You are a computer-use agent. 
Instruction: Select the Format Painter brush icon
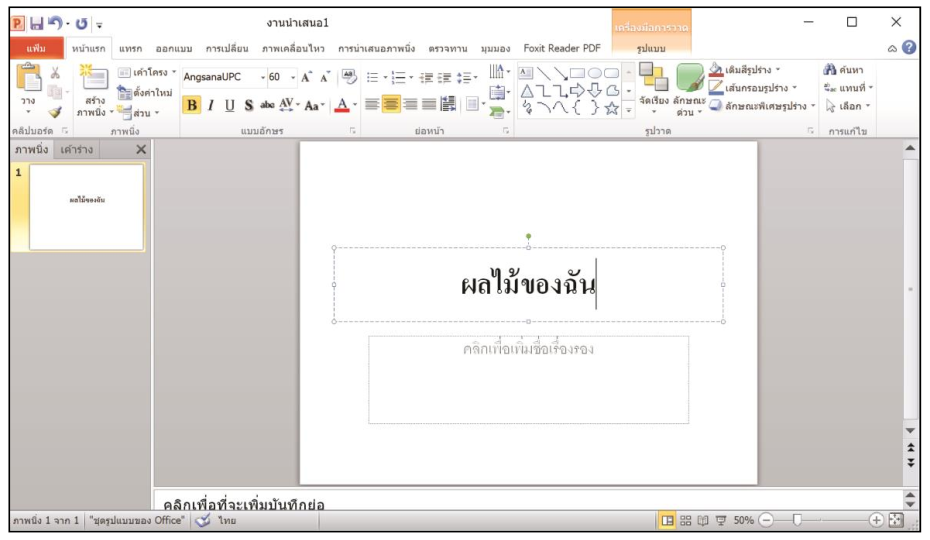(x=55, y=113)
